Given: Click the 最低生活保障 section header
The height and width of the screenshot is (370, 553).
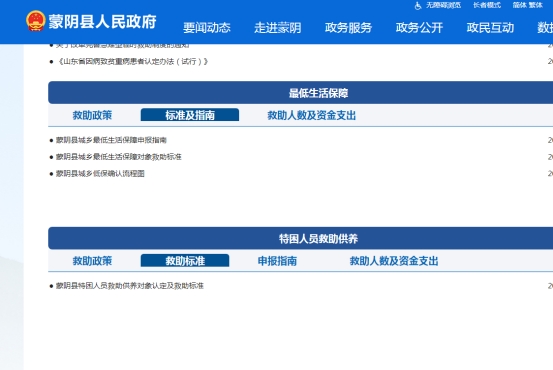Looking at the screenshot, I should pos(318,93).
